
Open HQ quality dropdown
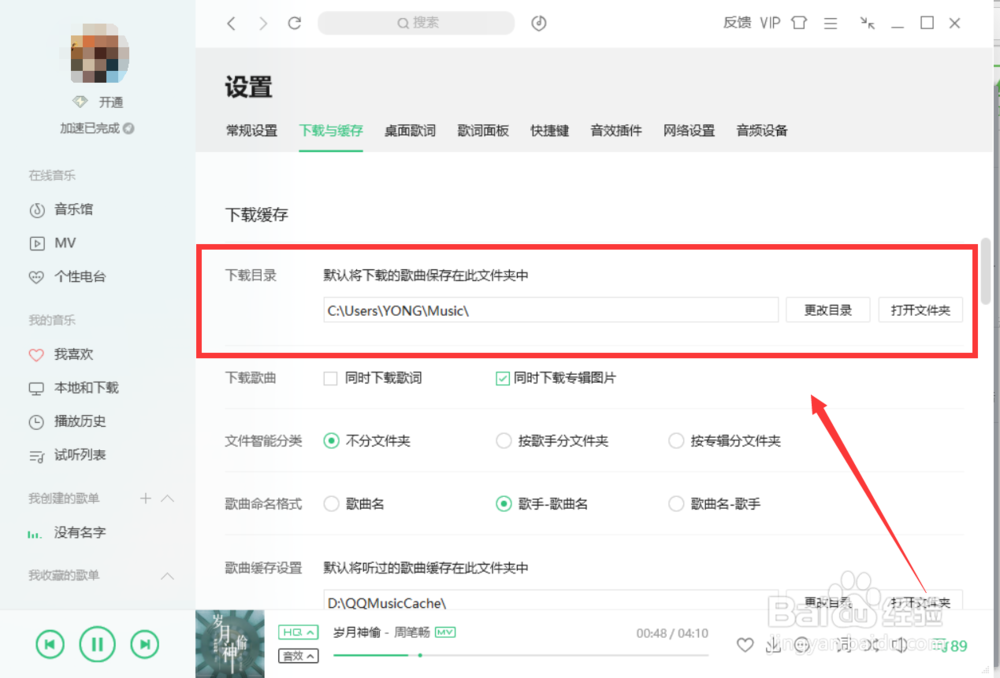pyautogui.click(x=298, y=632)
